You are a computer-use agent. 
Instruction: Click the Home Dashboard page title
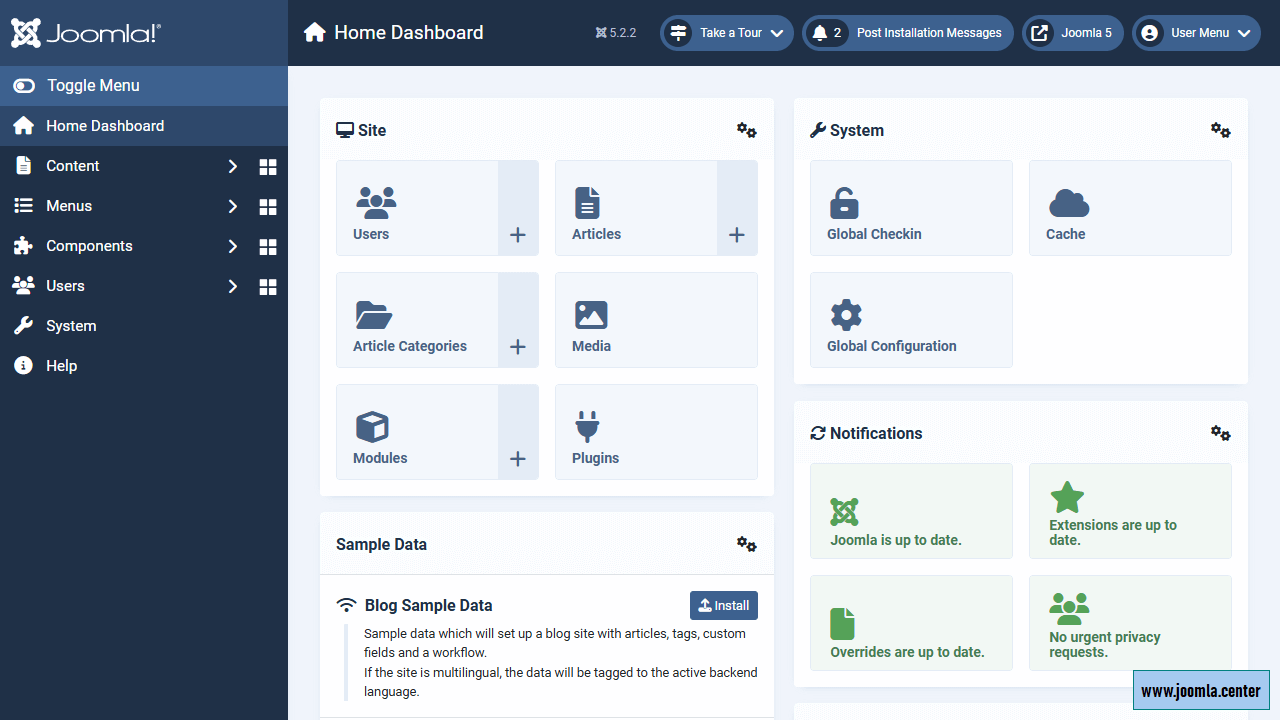(409, 33)
